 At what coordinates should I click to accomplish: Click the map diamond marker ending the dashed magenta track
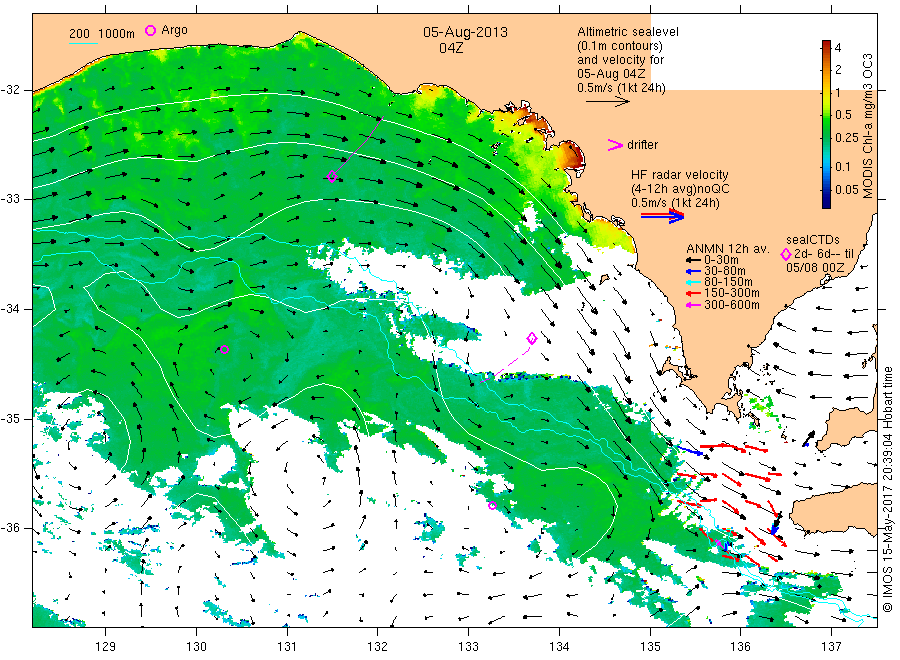pyautogui.click(x=532, y=338)
